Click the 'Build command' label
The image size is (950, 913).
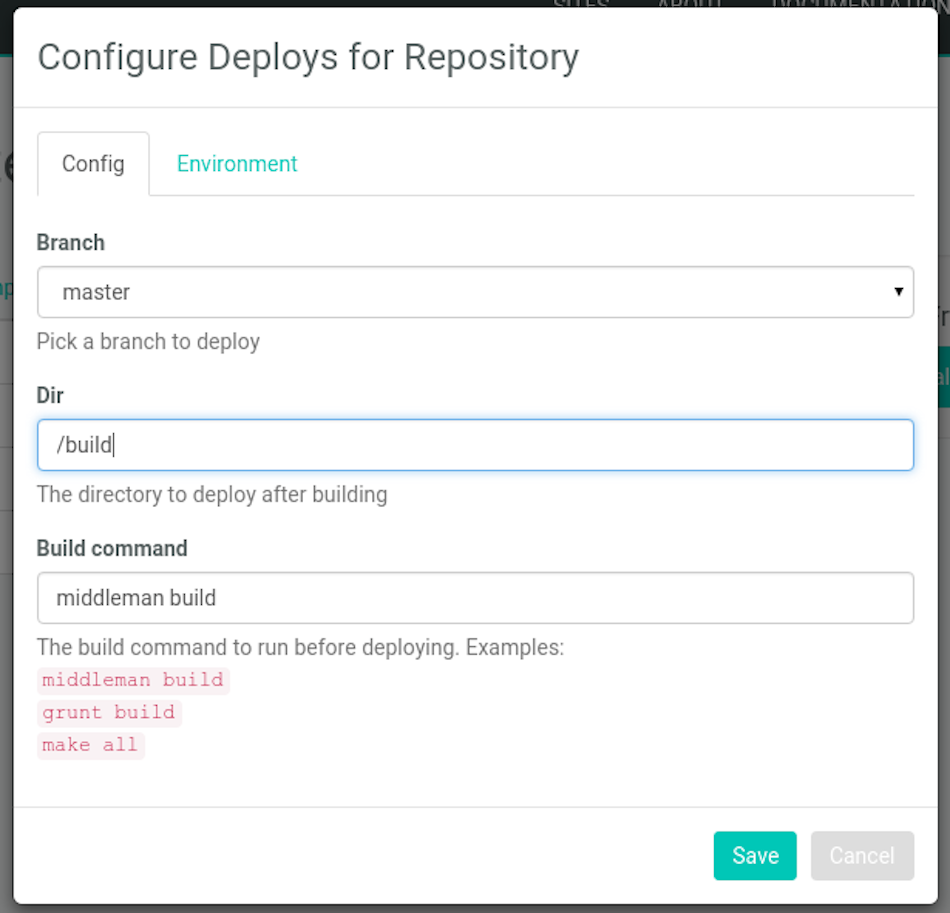[112, 548]
